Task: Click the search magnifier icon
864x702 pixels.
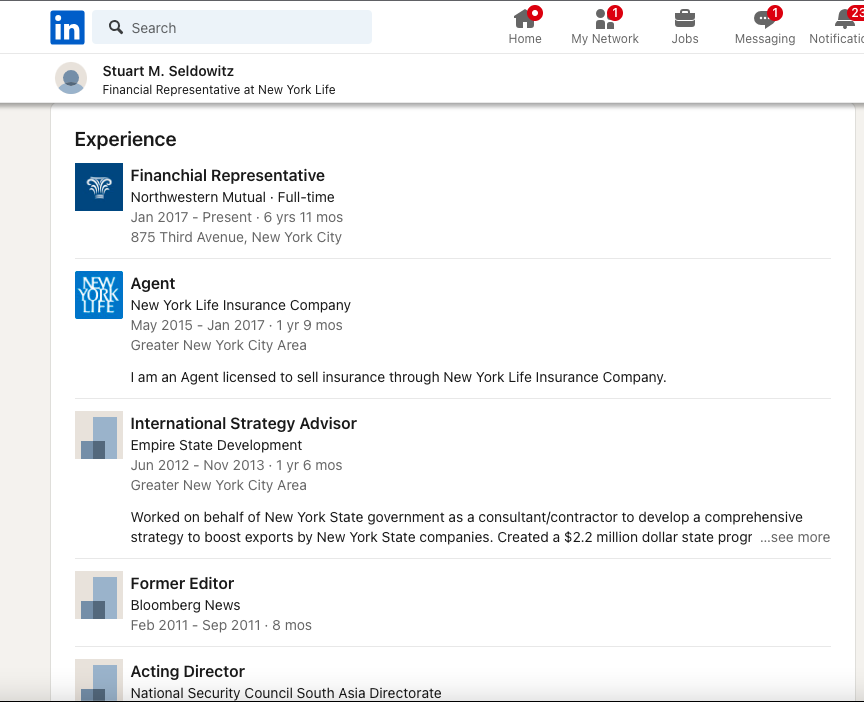Action: point(116,28)
